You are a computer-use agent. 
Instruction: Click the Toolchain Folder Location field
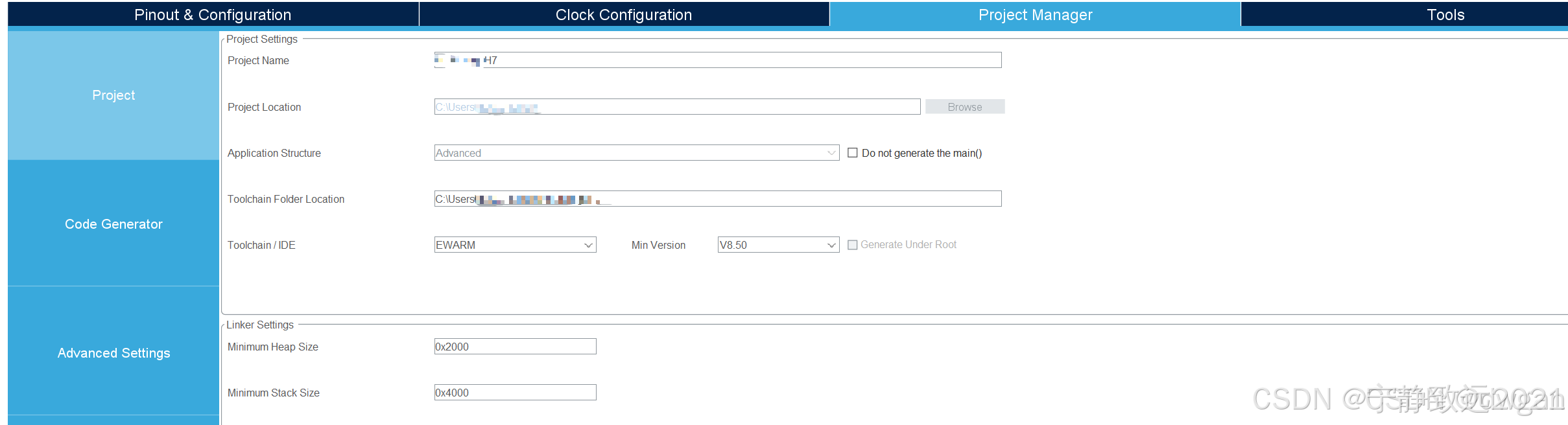(718, 199)
